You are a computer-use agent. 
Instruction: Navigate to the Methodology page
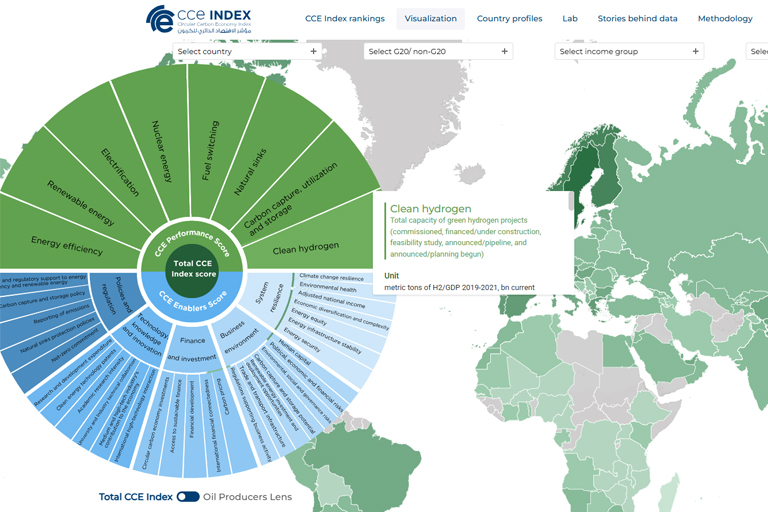point(725,18)
